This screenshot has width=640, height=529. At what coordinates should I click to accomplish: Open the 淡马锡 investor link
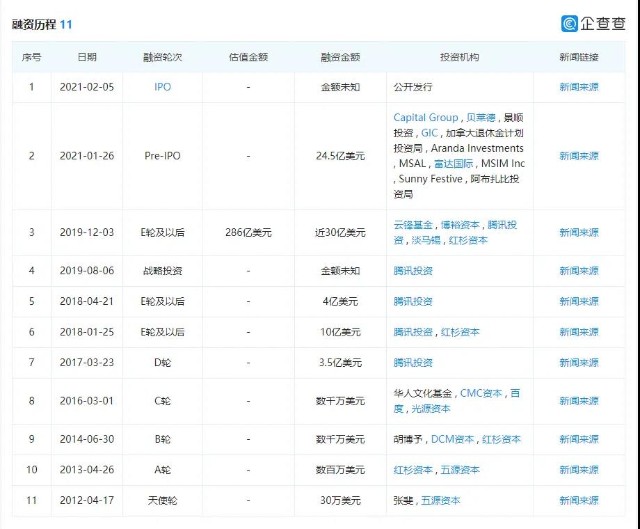(x=426, y=240)
